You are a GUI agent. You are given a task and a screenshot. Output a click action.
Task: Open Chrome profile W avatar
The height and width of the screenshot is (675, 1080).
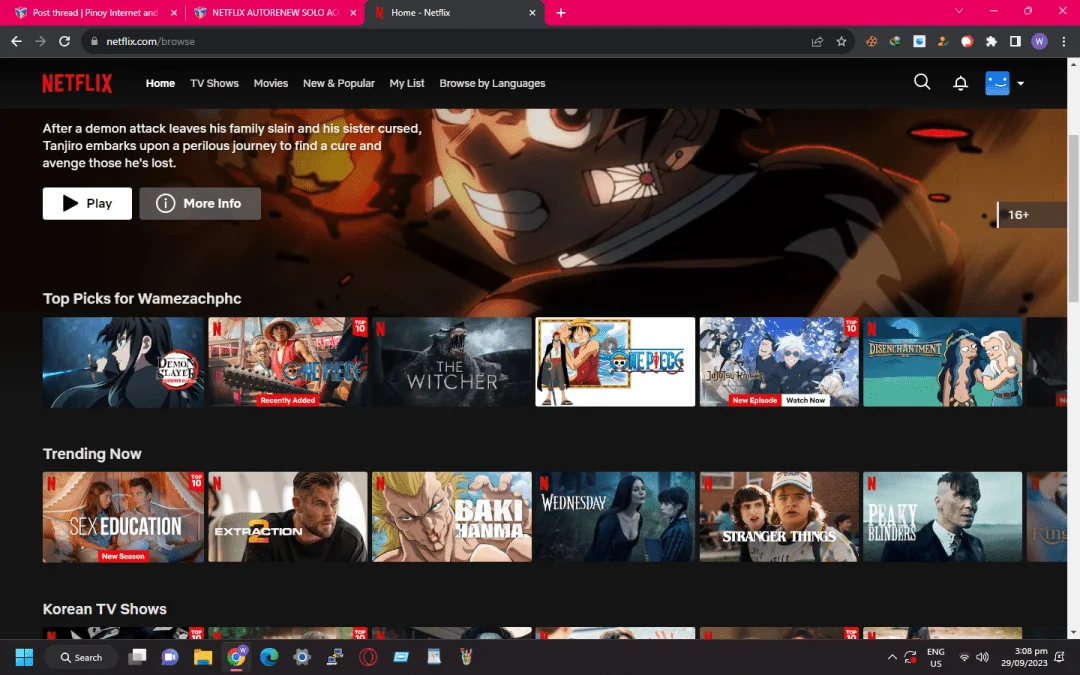(x=1039, y=41)
